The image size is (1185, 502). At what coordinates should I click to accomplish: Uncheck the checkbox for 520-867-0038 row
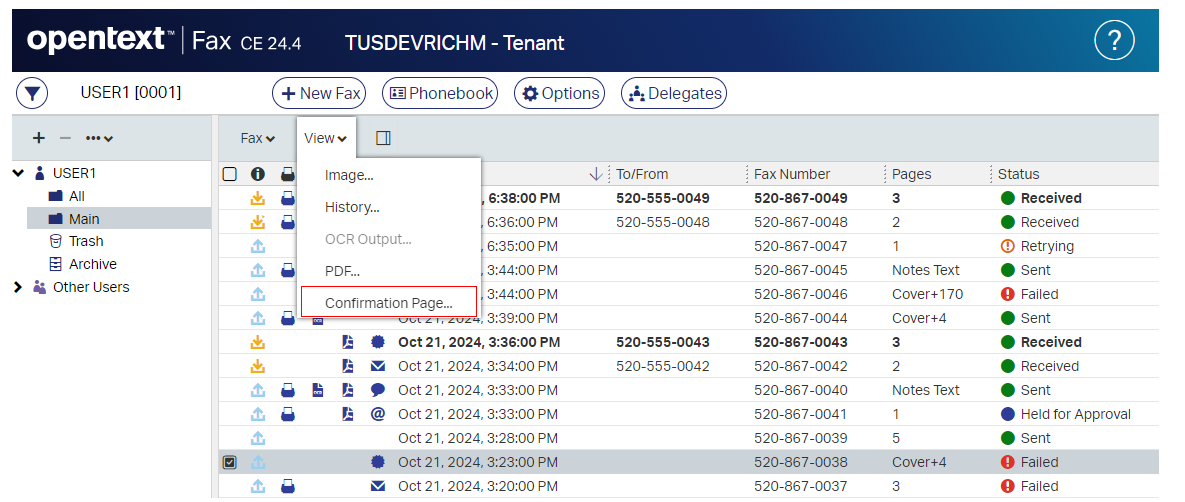[230, 462]
